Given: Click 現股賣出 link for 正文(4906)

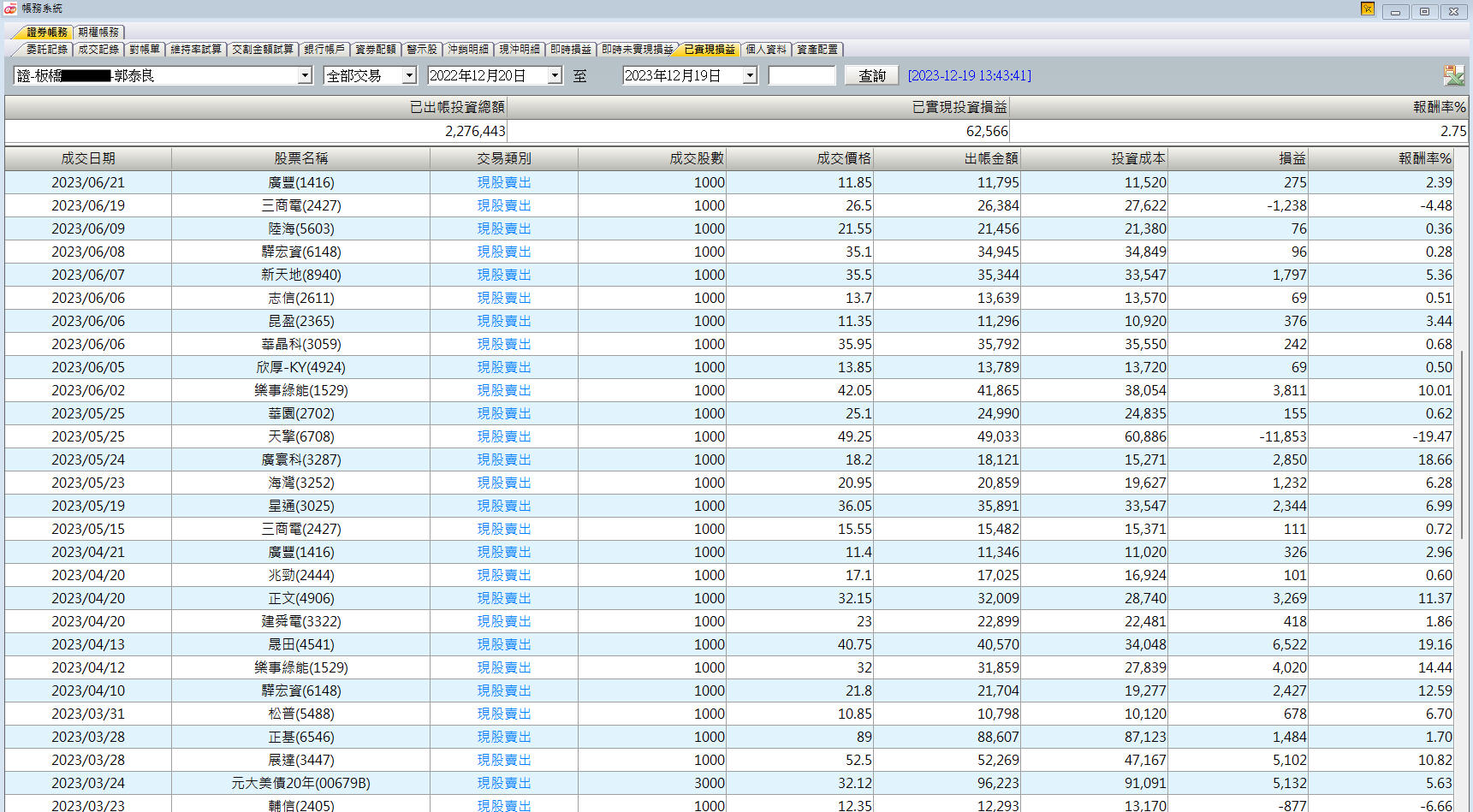Looking at the screenshot, I should (504, 598).
